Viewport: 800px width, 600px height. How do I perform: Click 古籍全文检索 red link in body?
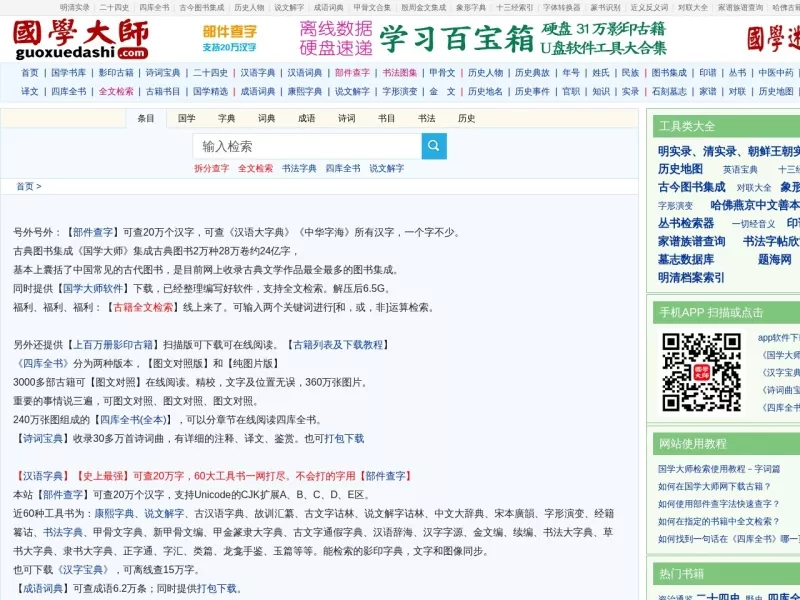click(x=143, y=308)
